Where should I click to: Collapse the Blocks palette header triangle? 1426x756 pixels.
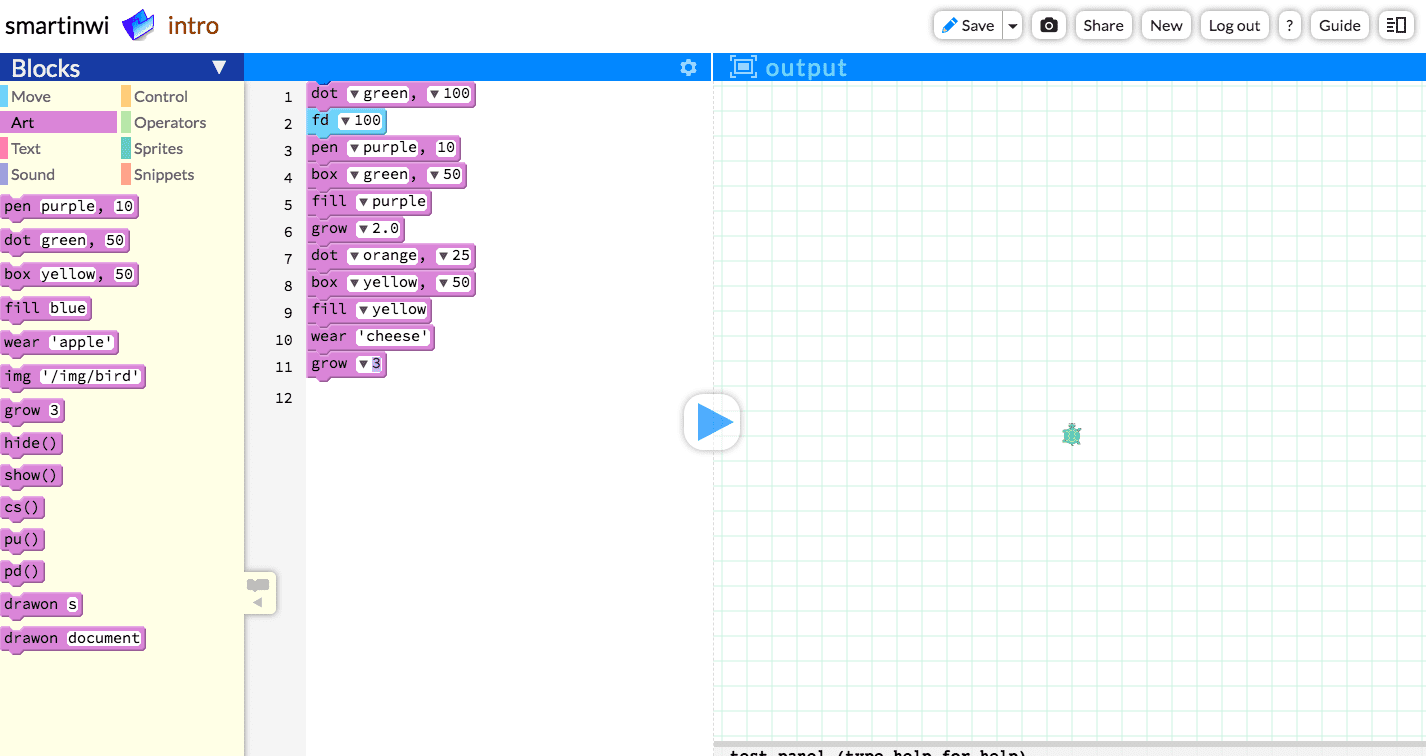220,67
